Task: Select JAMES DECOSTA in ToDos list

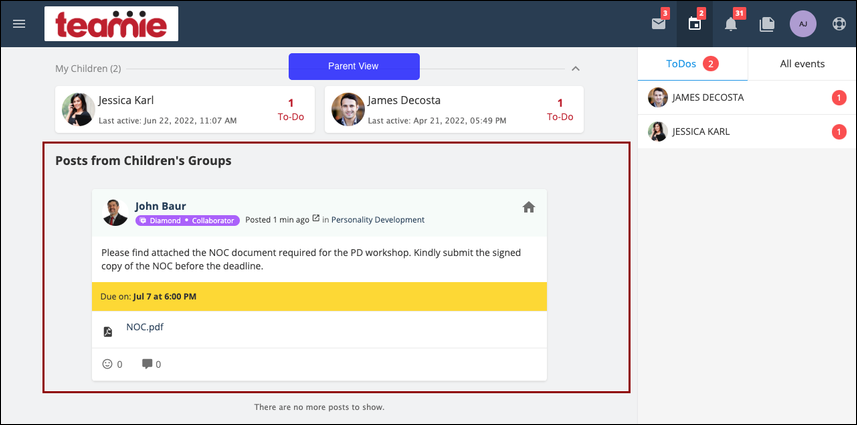Action: tap(747, 98)
